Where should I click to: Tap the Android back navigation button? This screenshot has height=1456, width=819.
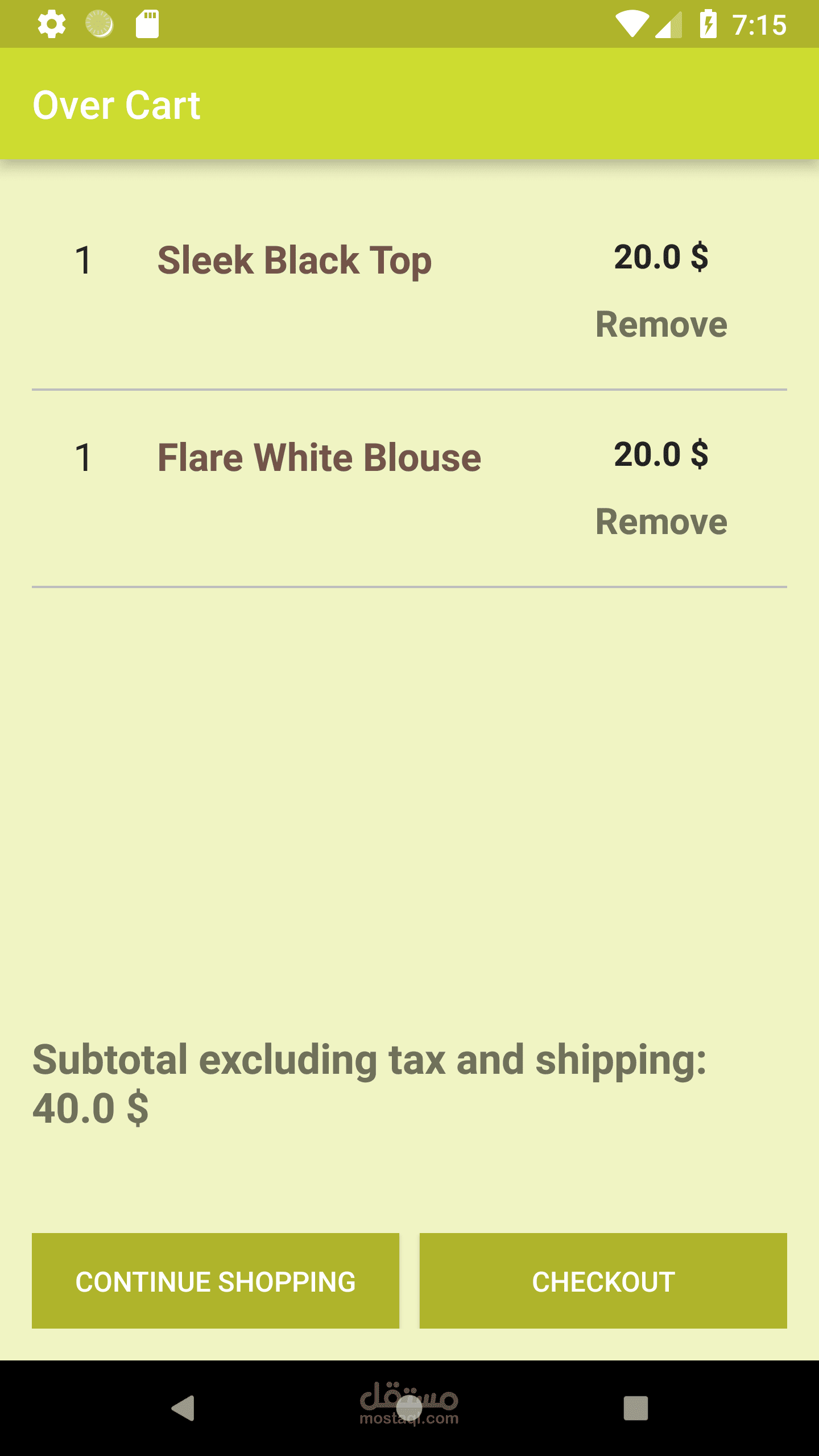[x=183, y=1408]
